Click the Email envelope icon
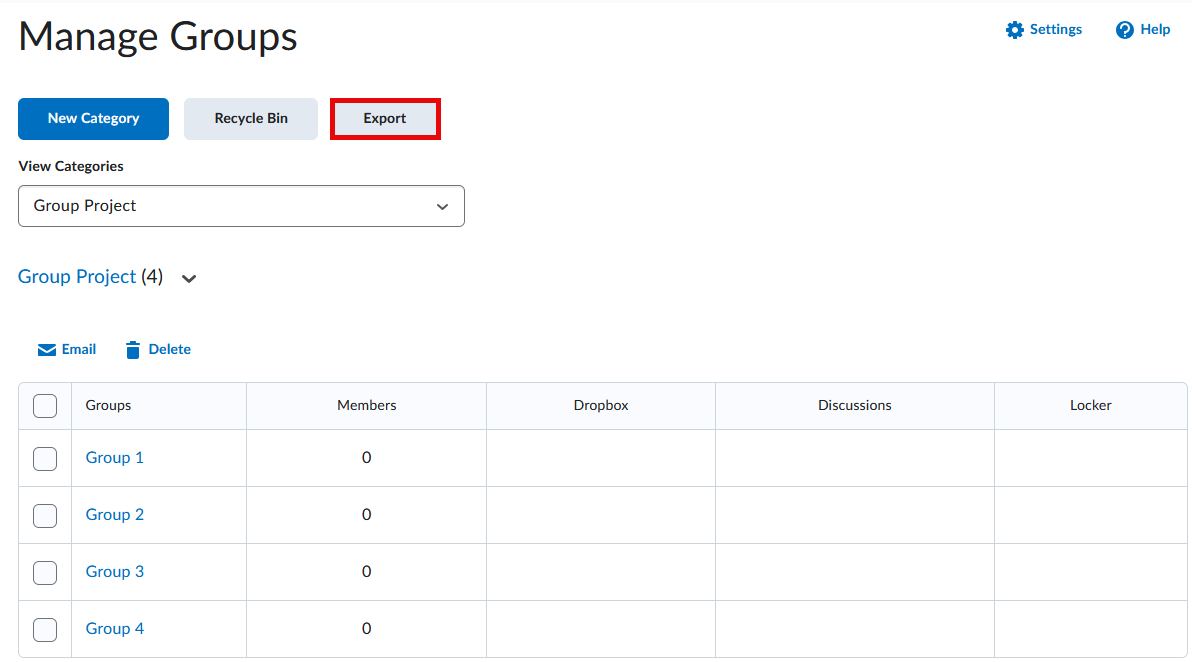The height and width of the screenshot is (662, 1192). click(47, 350)
